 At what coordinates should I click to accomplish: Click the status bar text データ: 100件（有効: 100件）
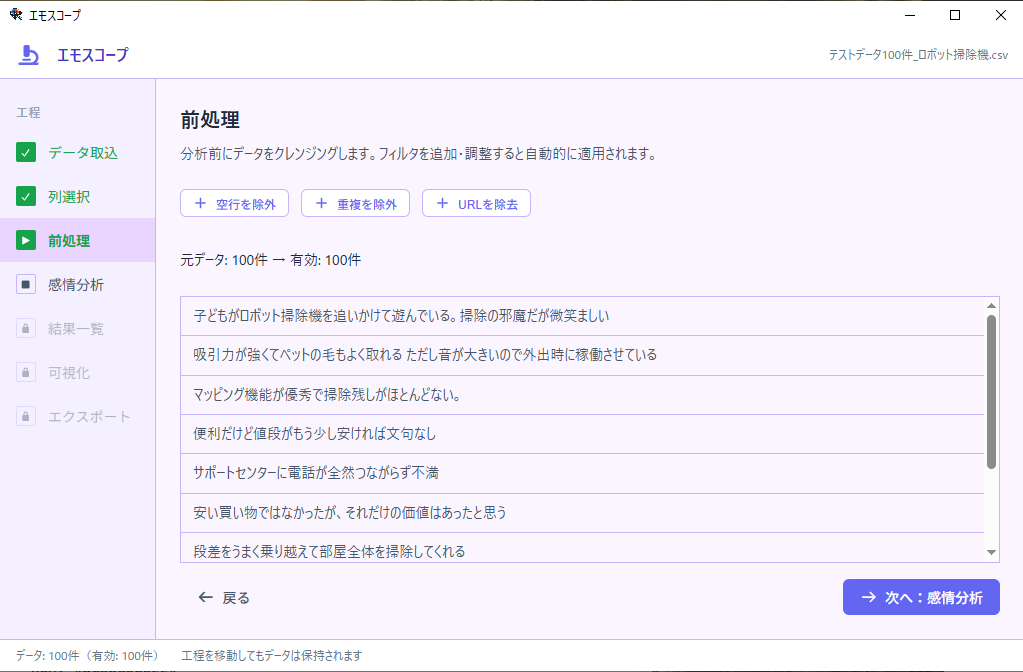[87, 656]
